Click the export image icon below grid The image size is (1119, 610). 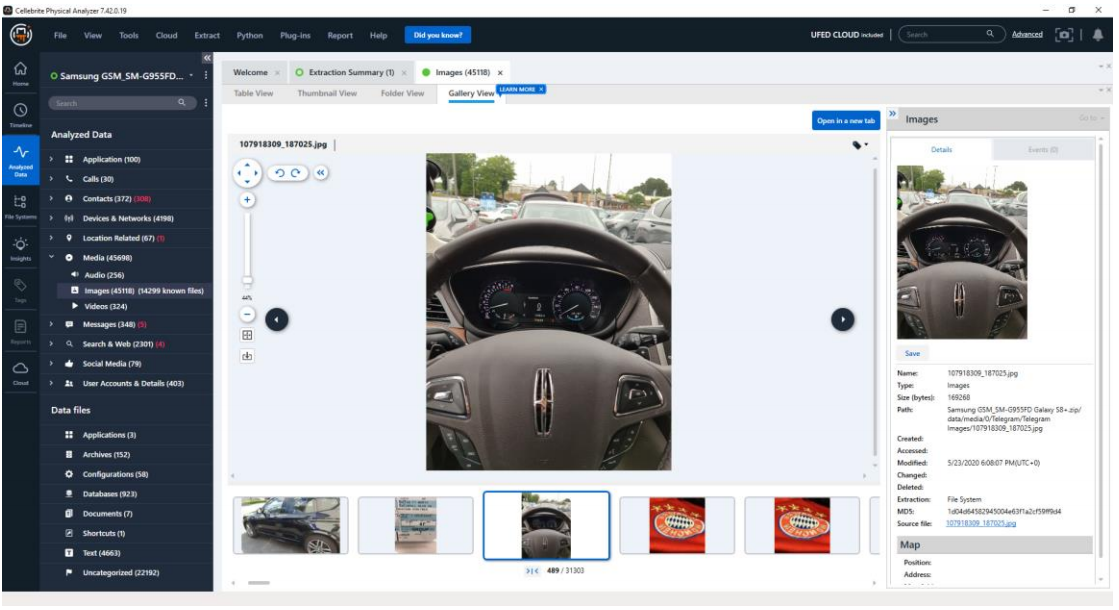pos(247,355)
